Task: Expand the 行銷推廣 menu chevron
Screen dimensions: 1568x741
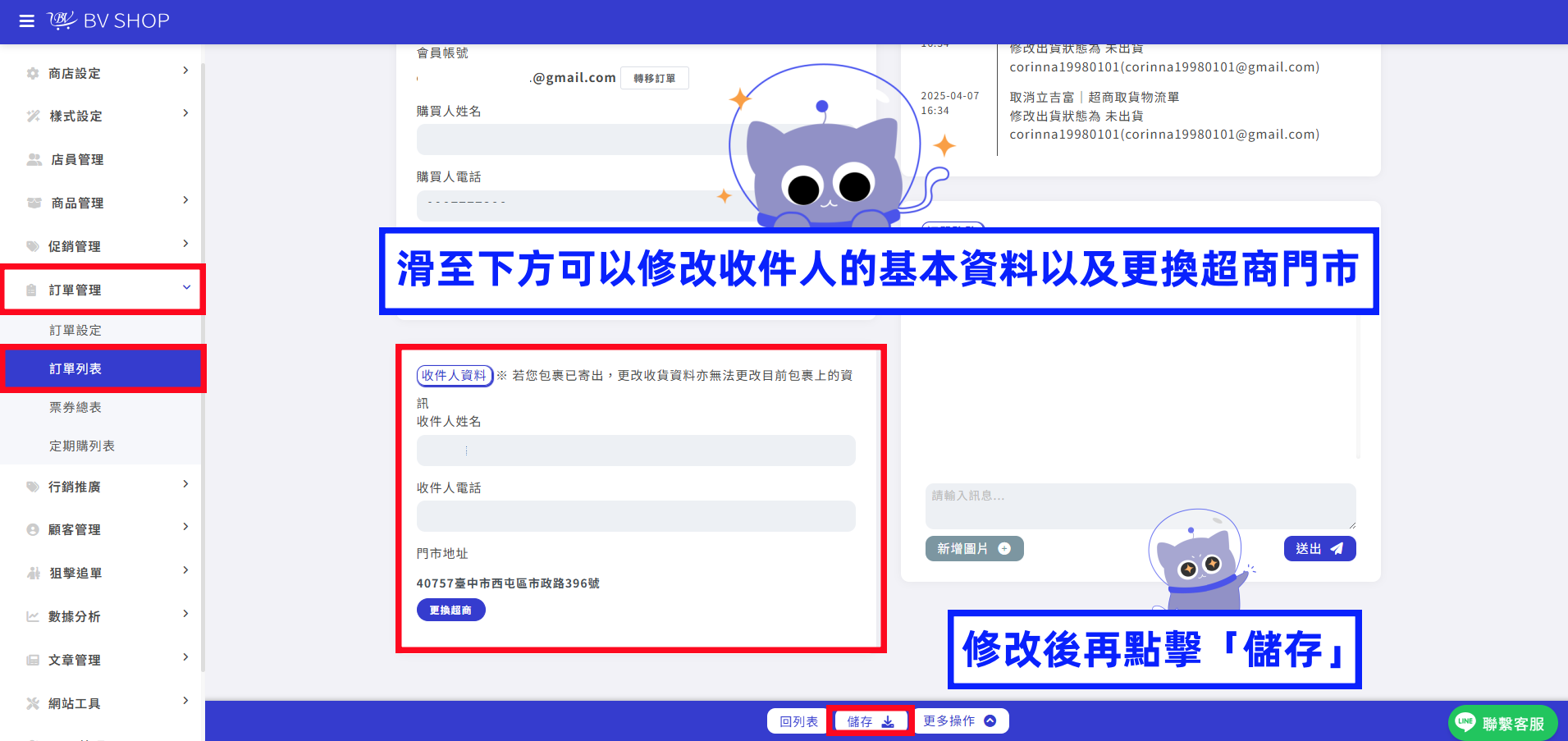Action: (x=185, y=484)
